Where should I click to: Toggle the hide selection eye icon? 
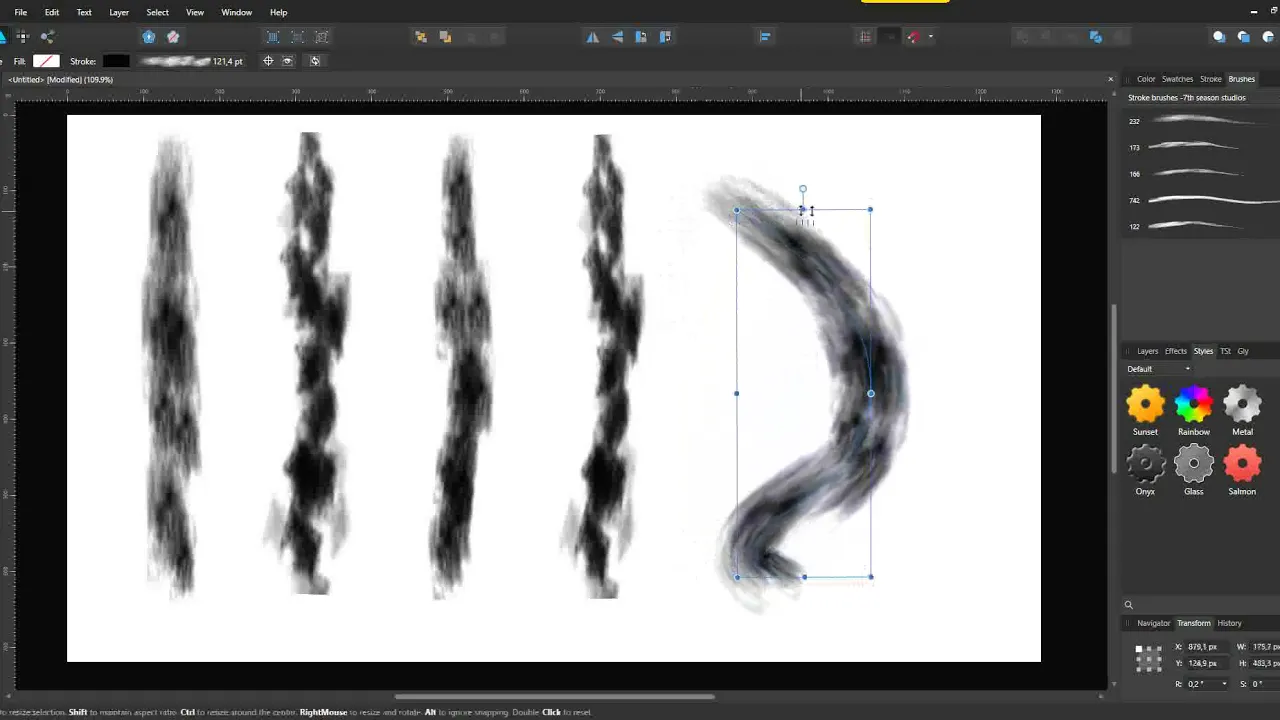[x=288, y=61]
